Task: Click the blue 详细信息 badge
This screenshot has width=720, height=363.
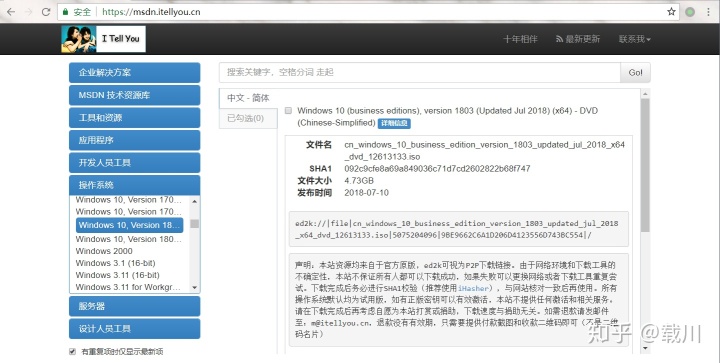Action: 394,123
